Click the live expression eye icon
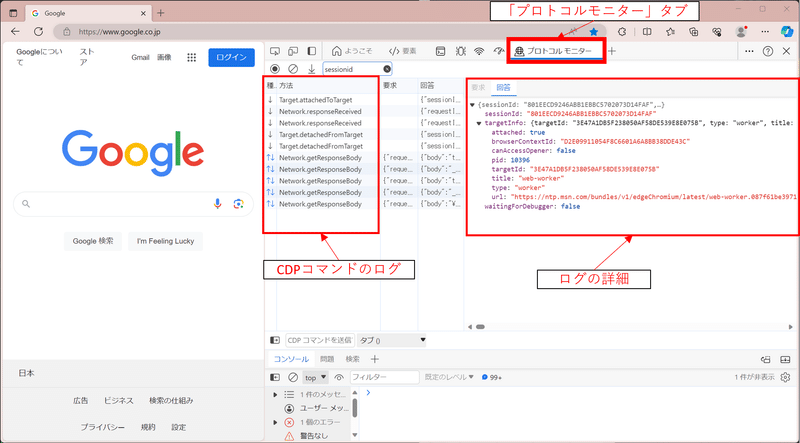Image resolution: width=800 pixels, height=443 pixels. click(x=339, y=378)
